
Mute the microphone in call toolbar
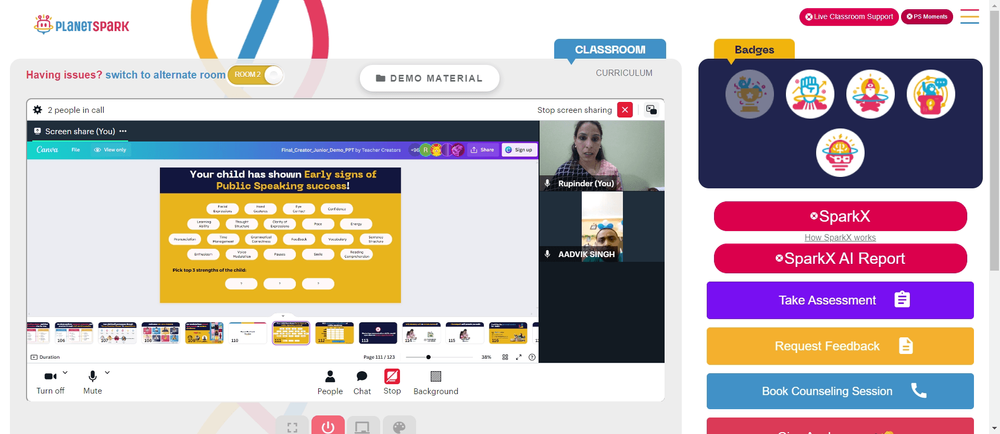point(92,382)
